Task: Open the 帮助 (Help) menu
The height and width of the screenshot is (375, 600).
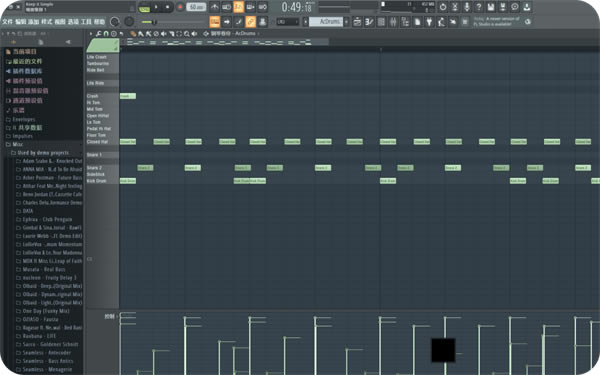Action: [x=99, y=22]
